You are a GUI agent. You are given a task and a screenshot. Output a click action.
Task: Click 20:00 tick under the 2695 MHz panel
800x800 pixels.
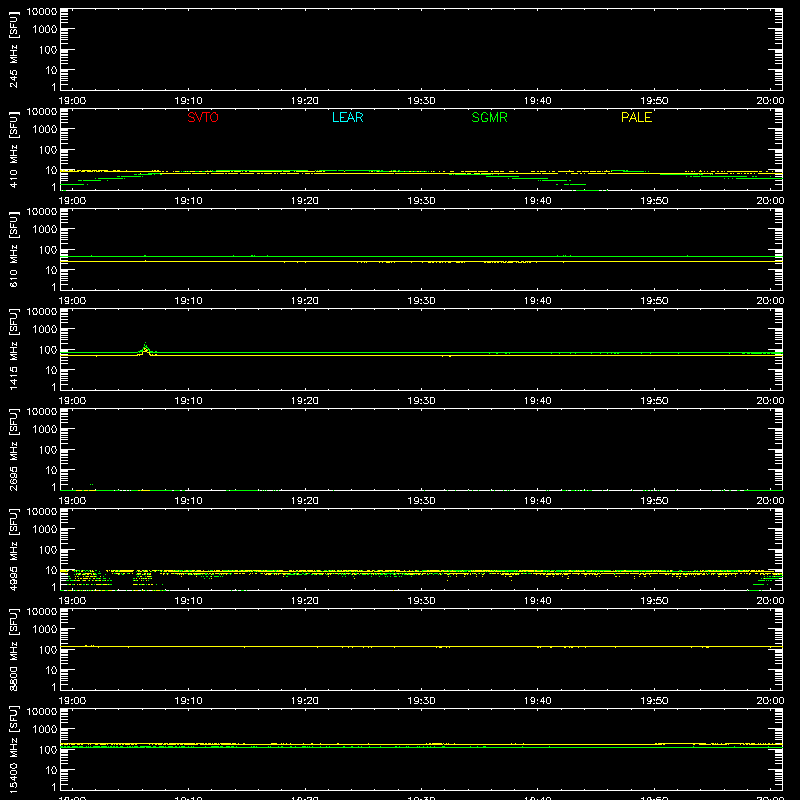770,501
